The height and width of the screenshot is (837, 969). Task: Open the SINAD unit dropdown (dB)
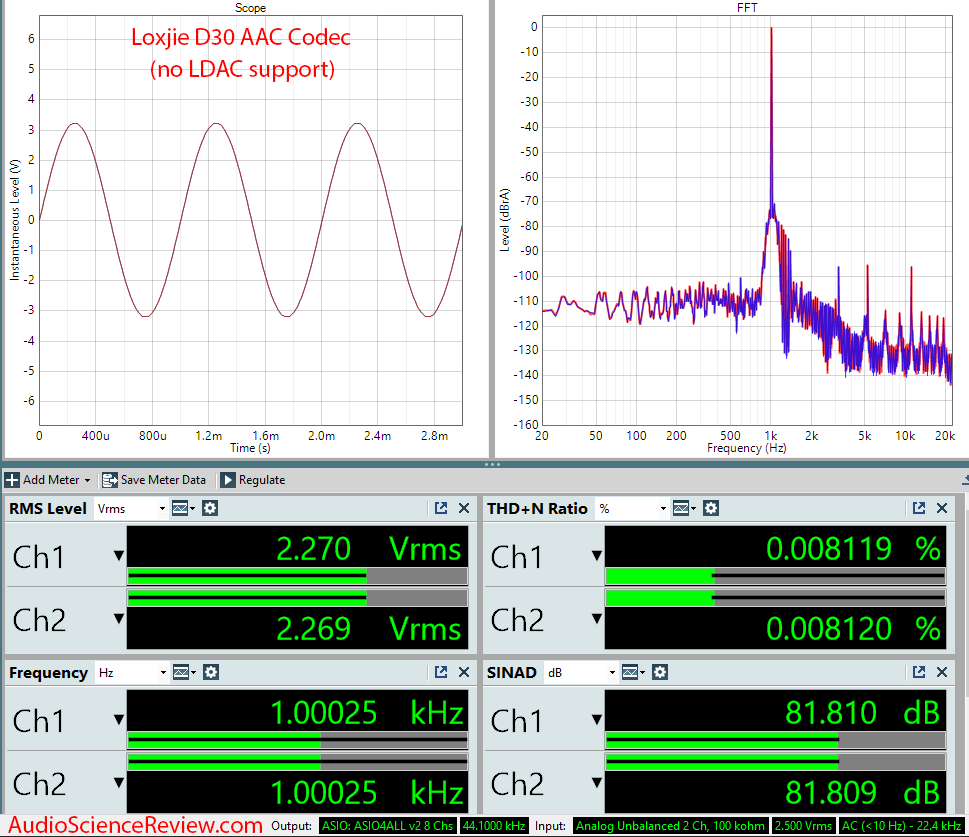pos(581,673)
